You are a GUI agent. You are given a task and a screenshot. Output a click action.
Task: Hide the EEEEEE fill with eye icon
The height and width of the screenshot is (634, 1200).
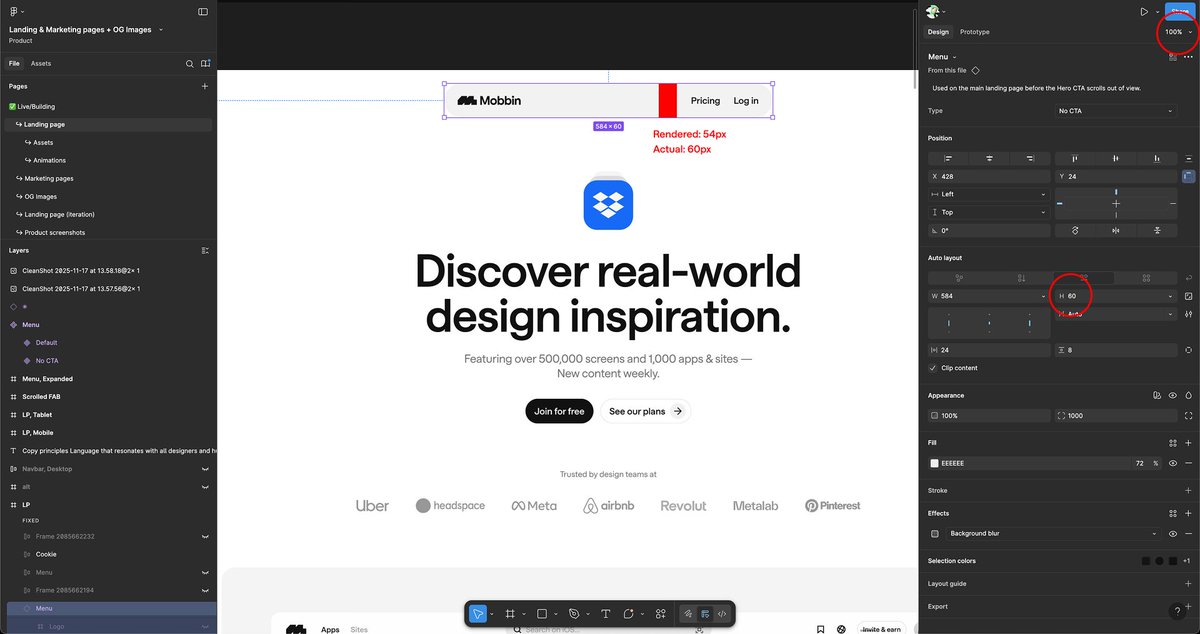click(x=1172, y=463)
